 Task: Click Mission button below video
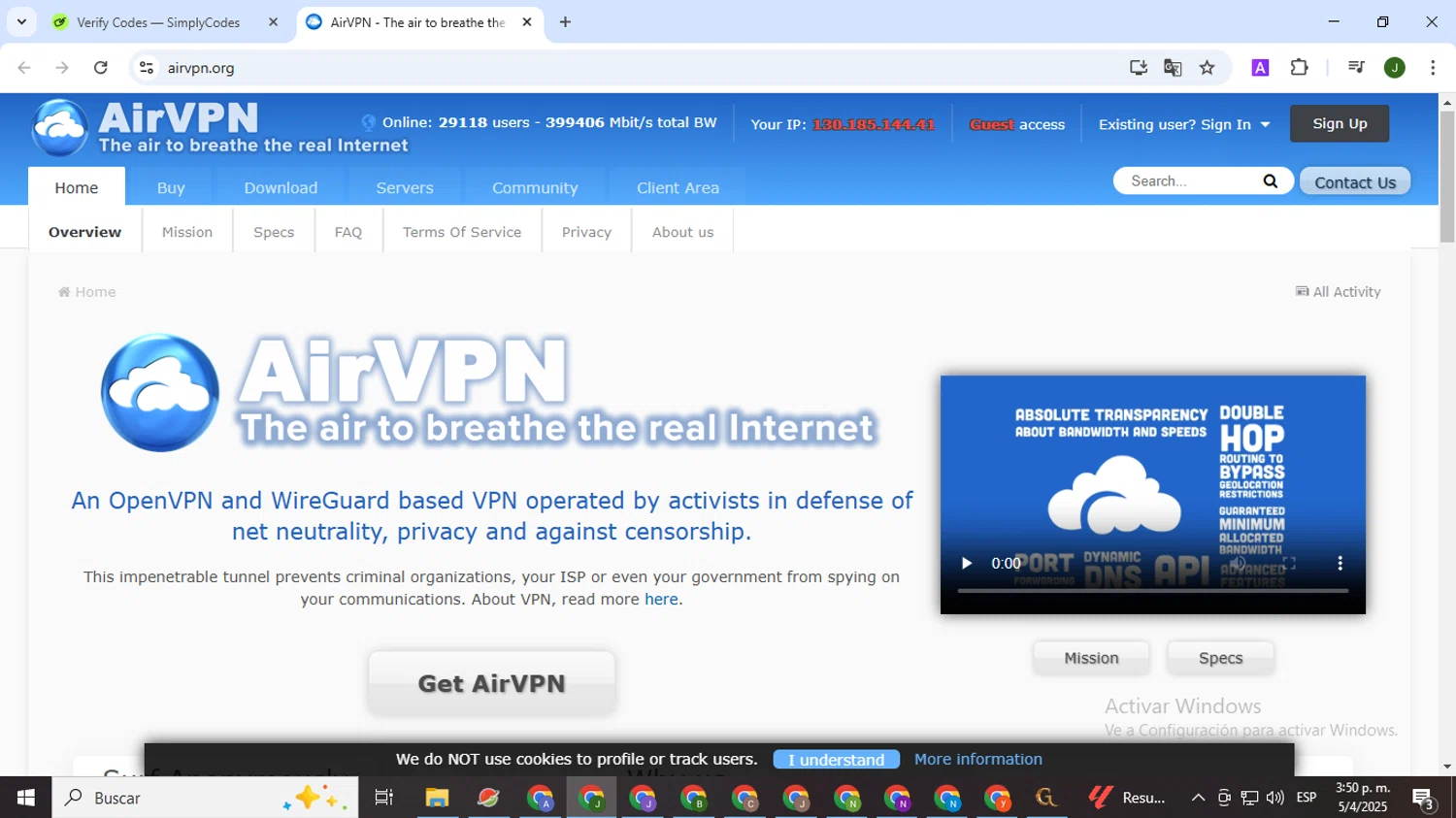1091,658
